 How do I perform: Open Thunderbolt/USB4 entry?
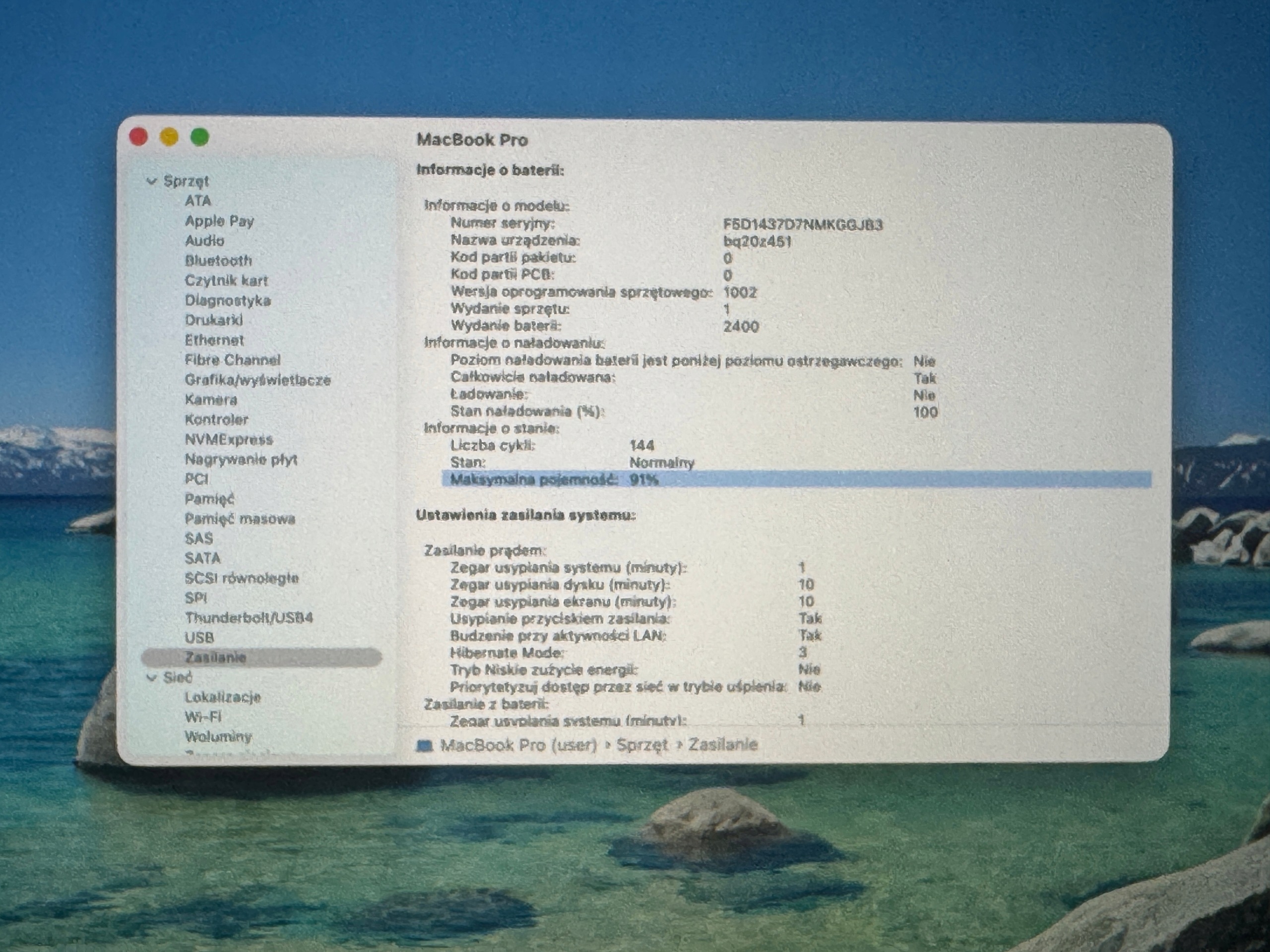[x=249, y=618]
